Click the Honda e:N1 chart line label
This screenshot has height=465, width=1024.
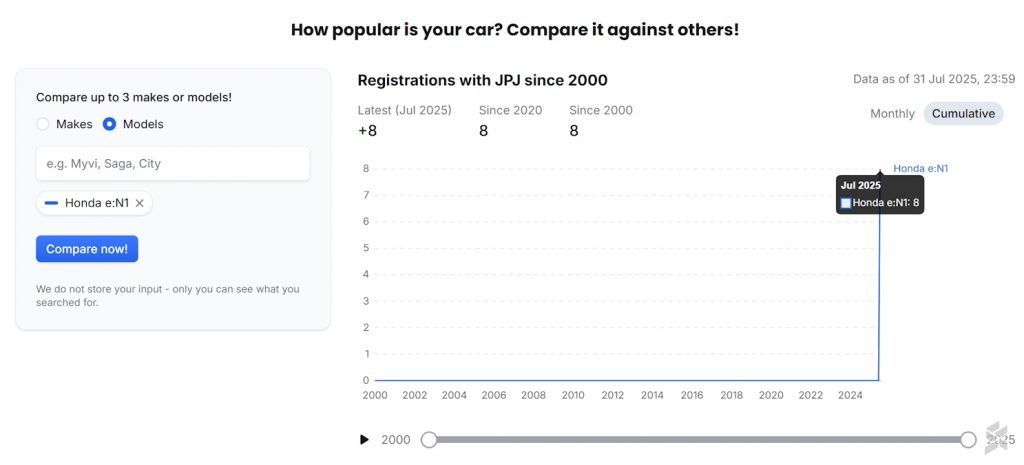pyautogui.click(x=920, y=168)
